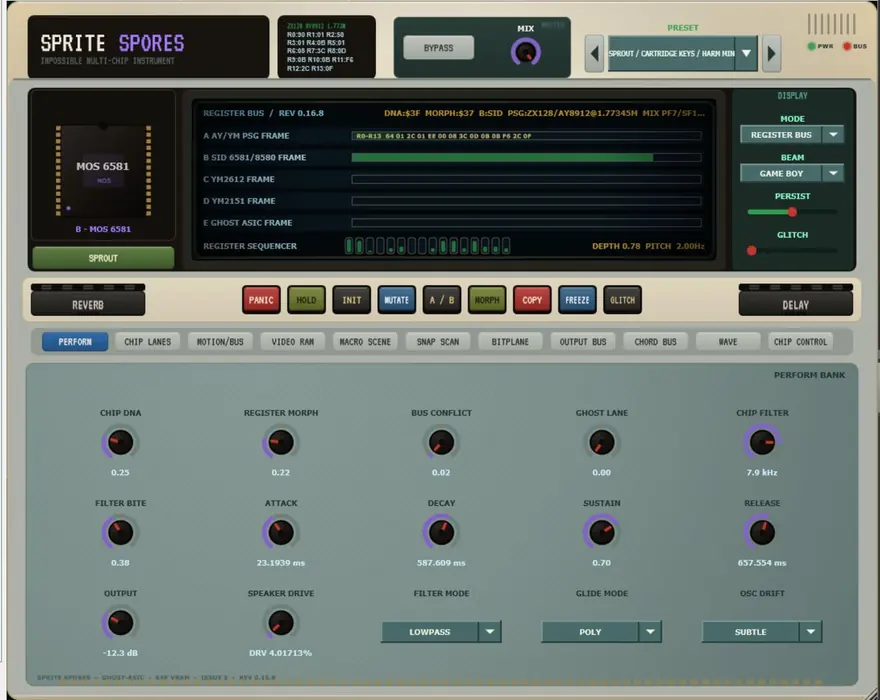Switch to the OUTPUT BUS tab
Viewport: 880px width, 700px height.
583,341
